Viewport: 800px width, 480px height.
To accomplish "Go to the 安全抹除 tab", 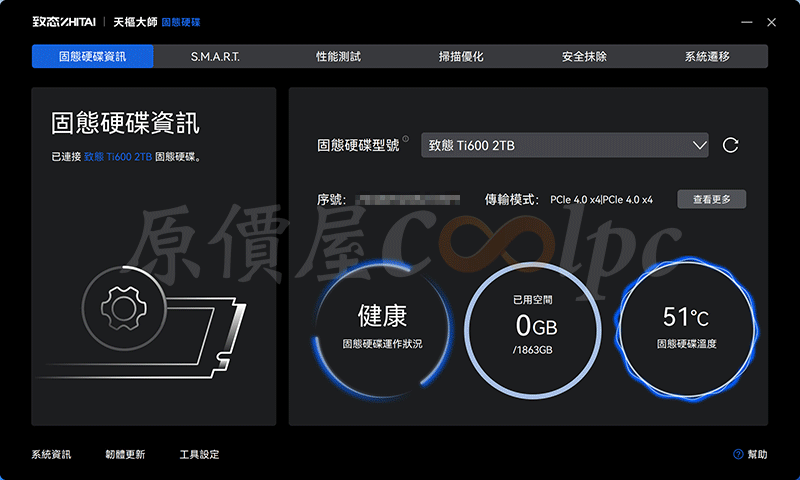I will pos(584,57).
